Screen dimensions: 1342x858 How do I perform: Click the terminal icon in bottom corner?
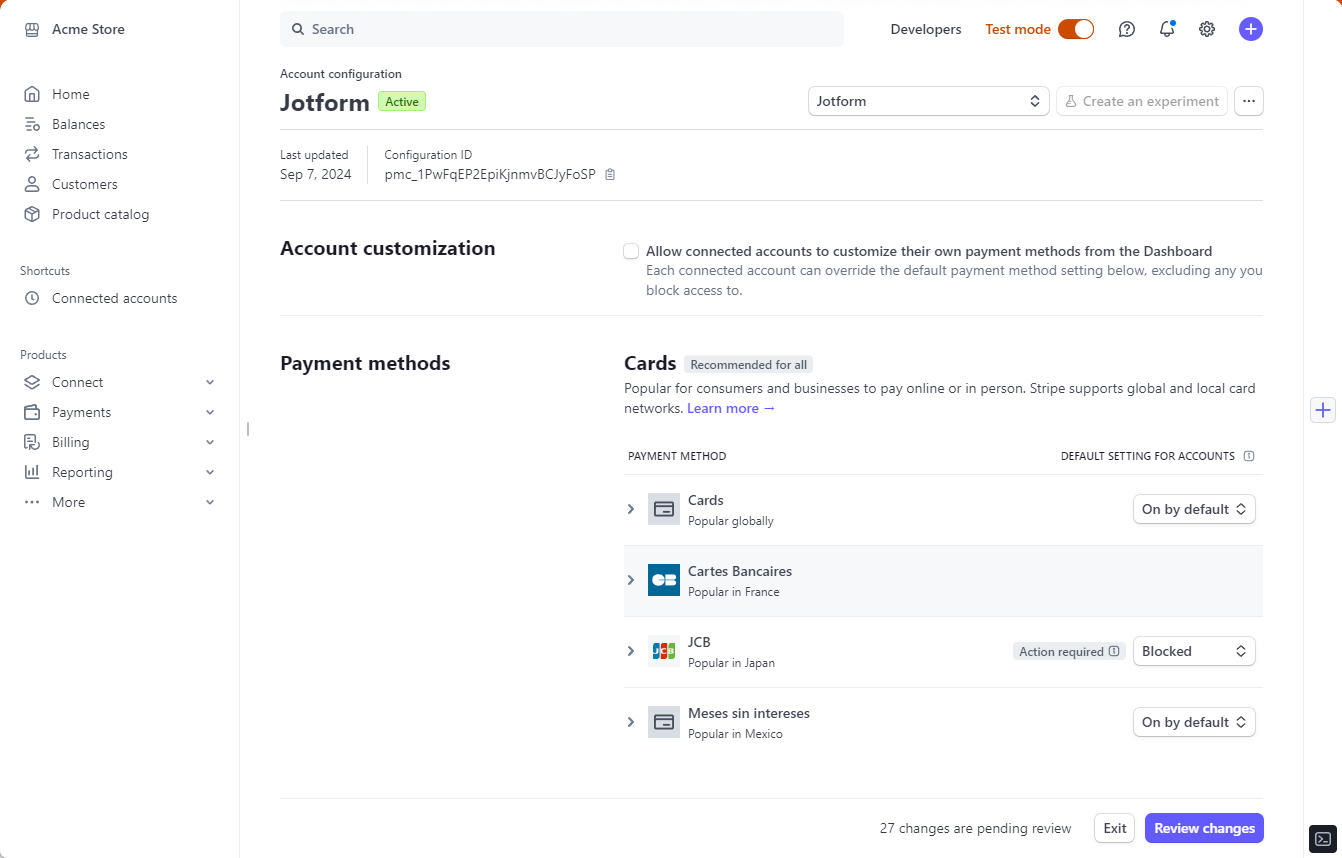(1322, 838)
